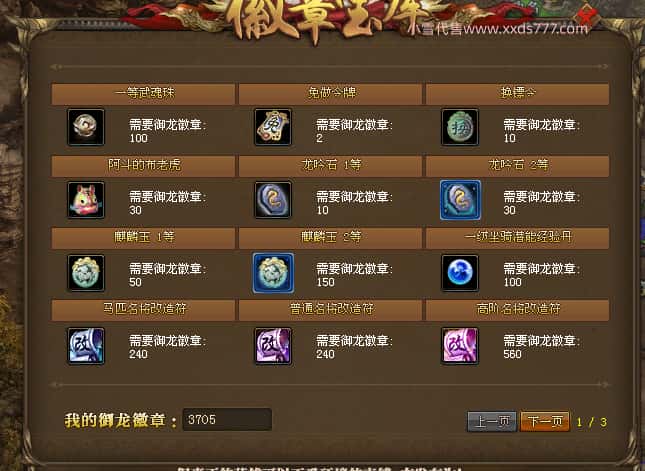Click the 上一页 previous page button
Screen dimensions: 645x471
pos(492,421)
